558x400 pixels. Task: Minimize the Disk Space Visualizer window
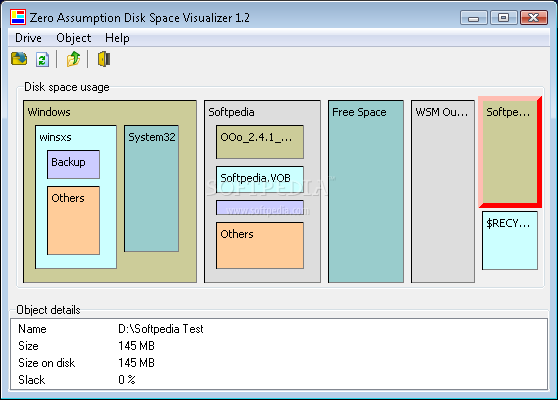pos(474,18)
